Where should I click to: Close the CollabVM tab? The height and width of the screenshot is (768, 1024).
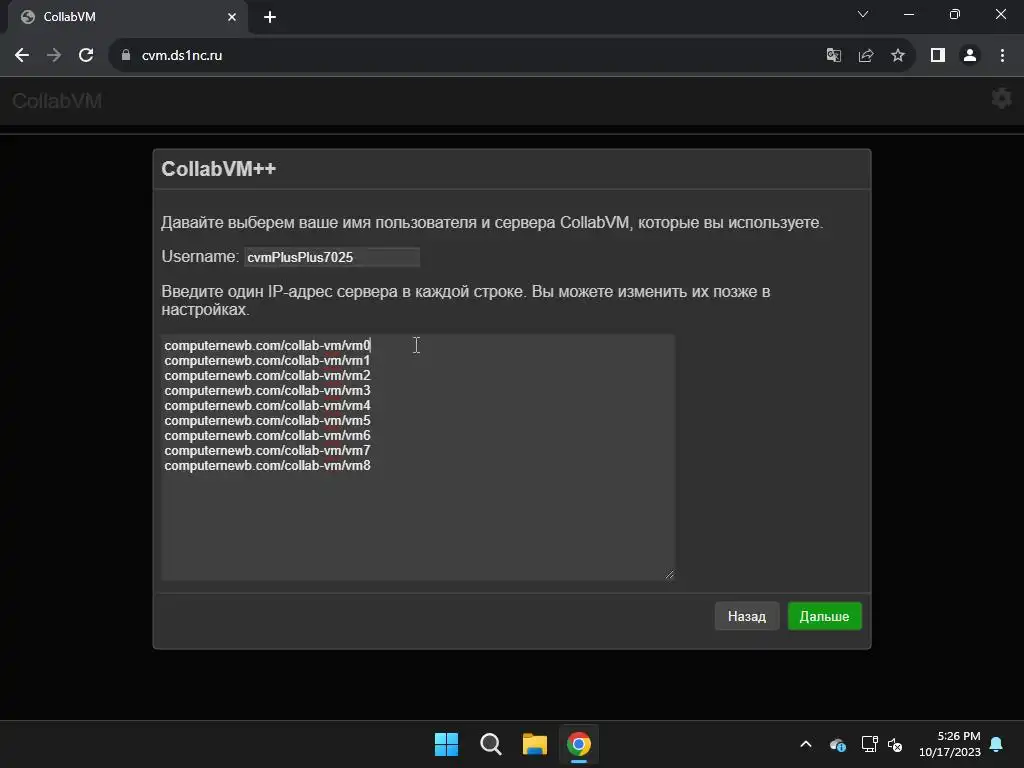pos(232,18)
